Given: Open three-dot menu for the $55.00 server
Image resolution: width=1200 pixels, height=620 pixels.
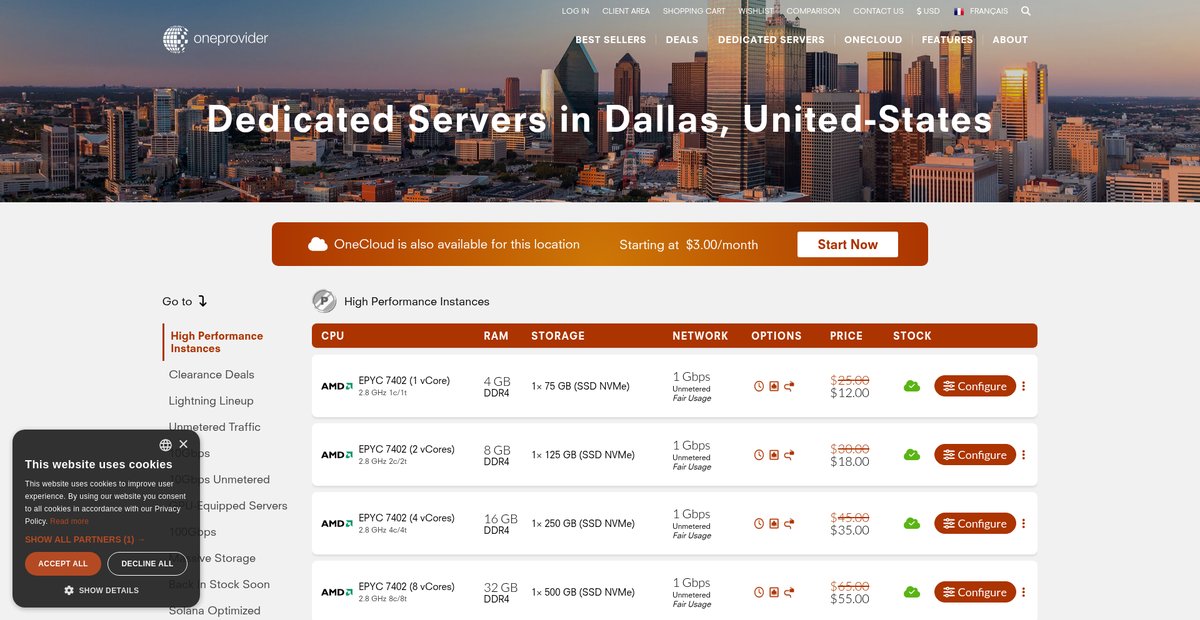Looking at the screenshot, I should [x=1023, y=592].
